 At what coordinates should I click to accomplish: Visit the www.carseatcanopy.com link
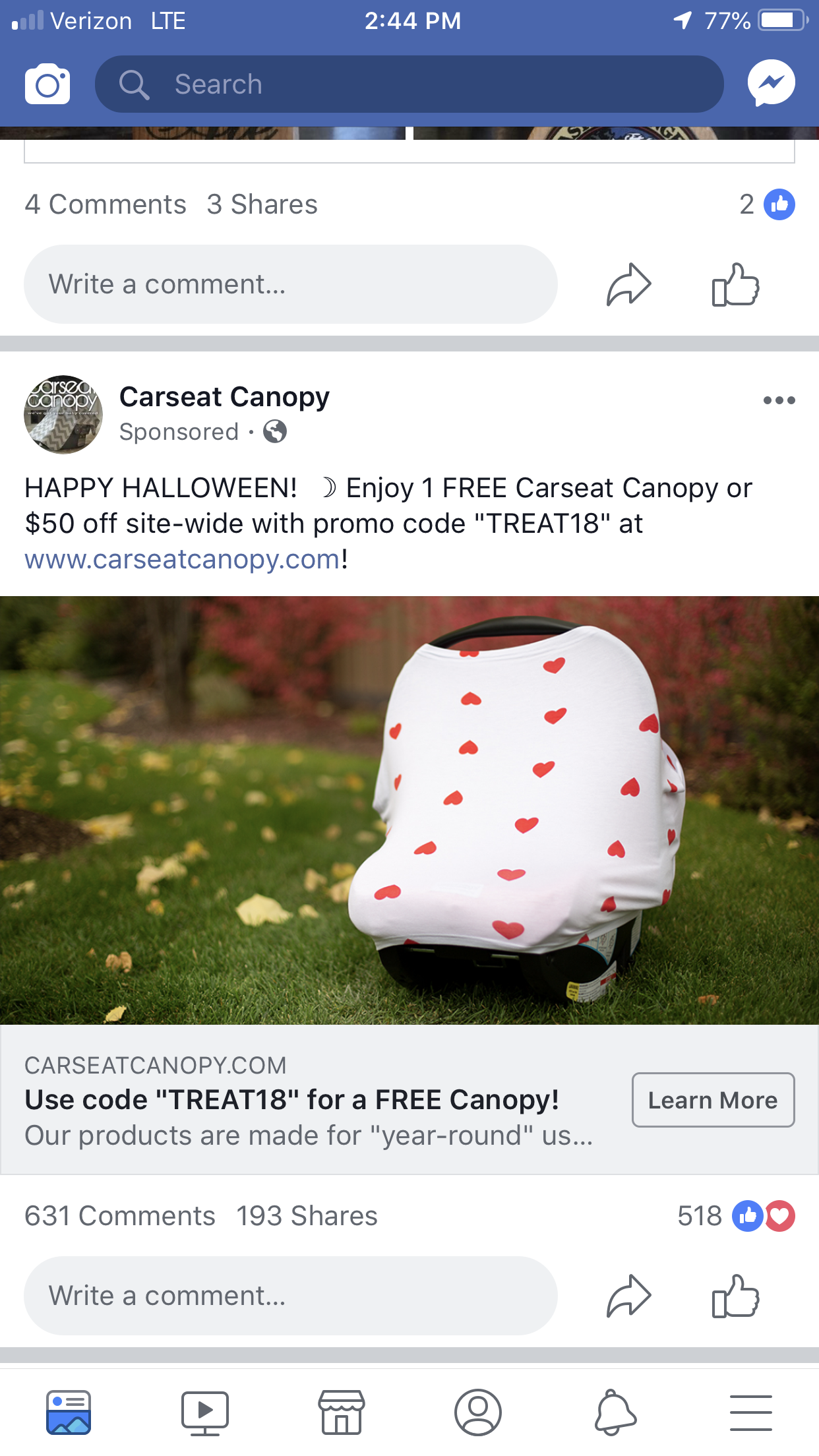[x=182, y=559]
